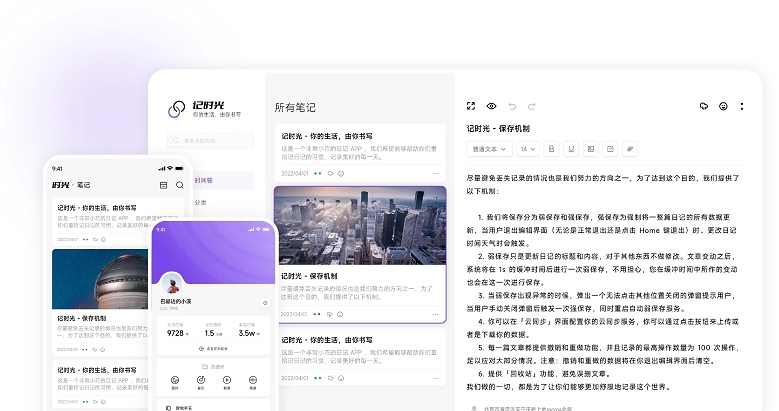Click the mood icon on desktop 保存机制 card

(x=340, y=314)
